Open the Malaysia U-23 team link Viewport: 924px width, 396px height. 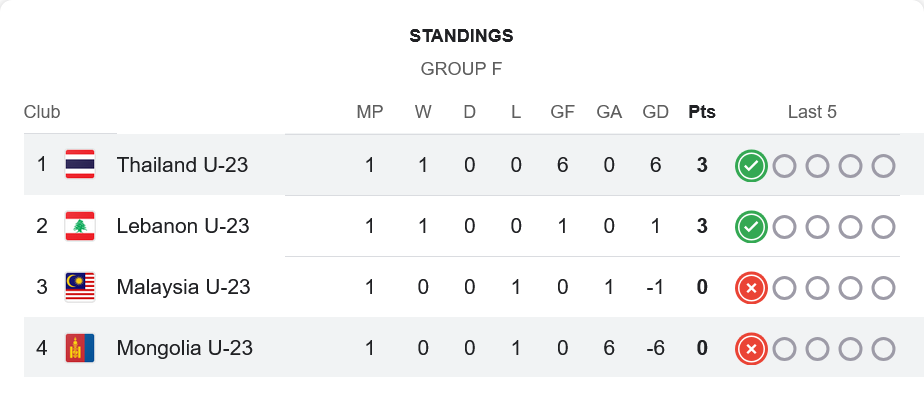coord(183,287)
